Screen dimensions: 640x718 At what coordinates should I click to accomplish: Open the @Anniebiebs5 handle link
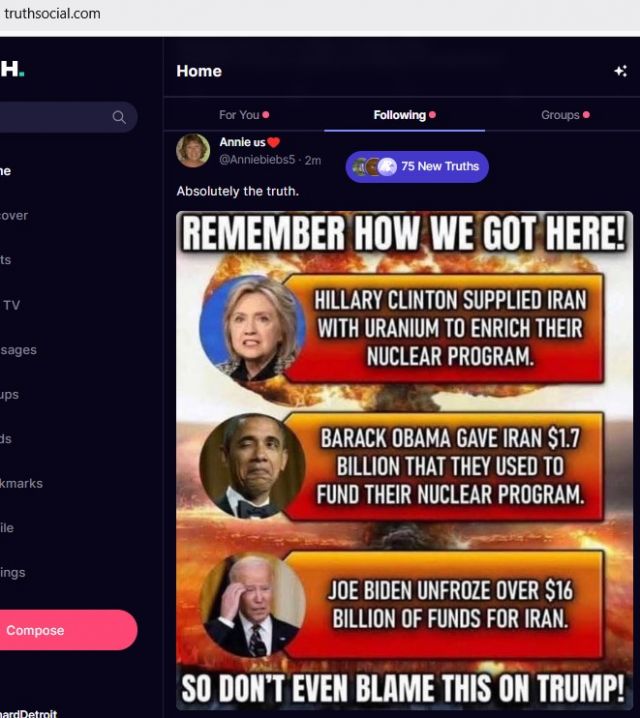pyautogui.click(x=257, y=160)
